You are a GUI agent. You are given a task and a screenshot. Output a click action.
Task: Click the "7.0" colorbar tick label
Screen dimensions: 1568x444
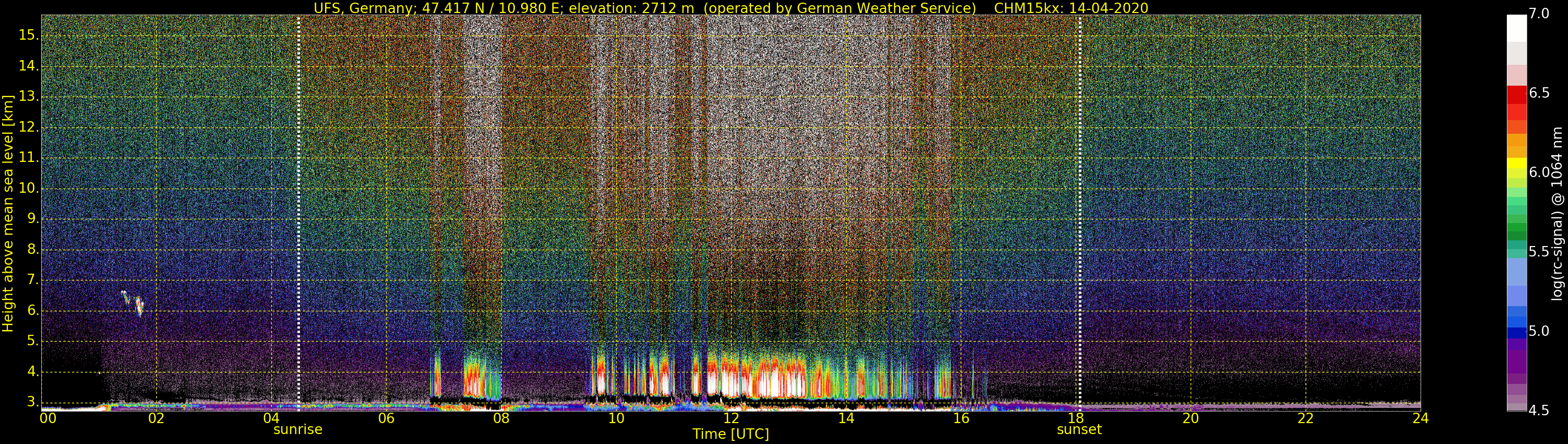[x=1539, y=14]
